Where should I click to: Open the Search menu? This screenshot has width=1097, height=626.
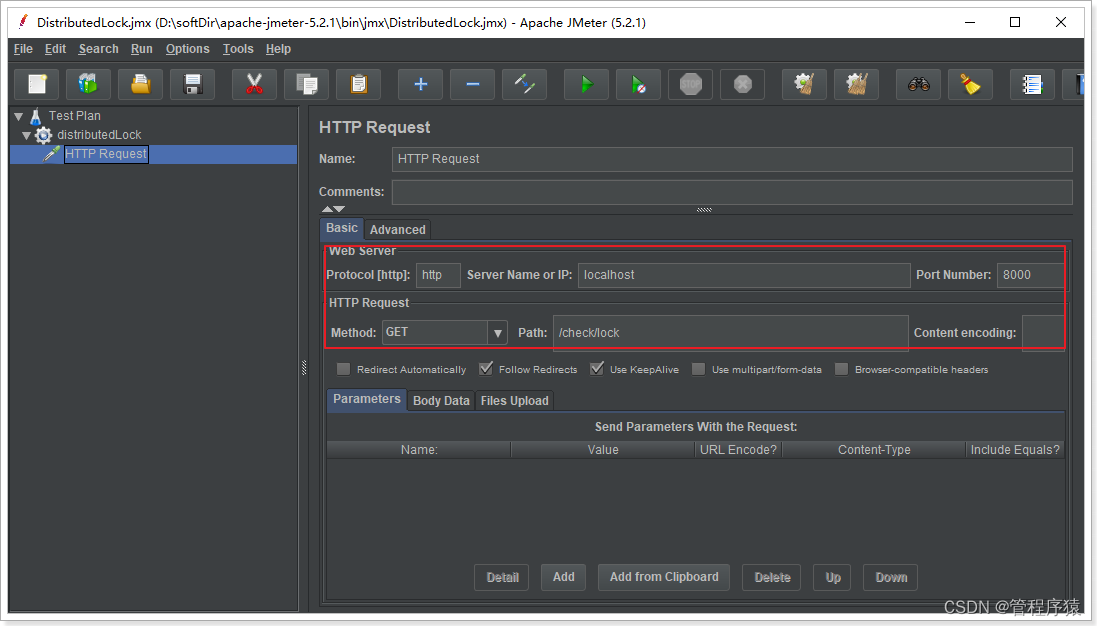tap(99, 49)
